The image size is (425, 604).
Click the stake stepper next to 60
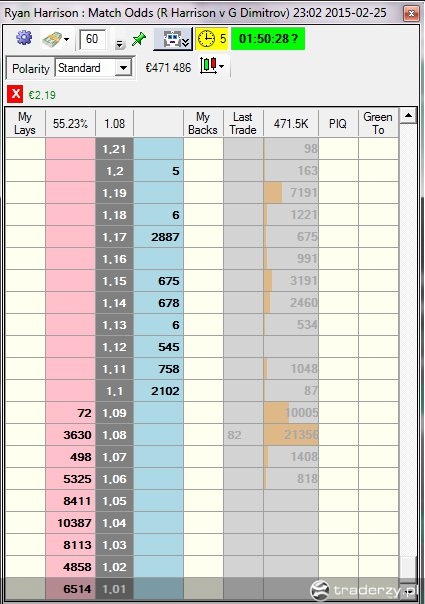[119, 44]
